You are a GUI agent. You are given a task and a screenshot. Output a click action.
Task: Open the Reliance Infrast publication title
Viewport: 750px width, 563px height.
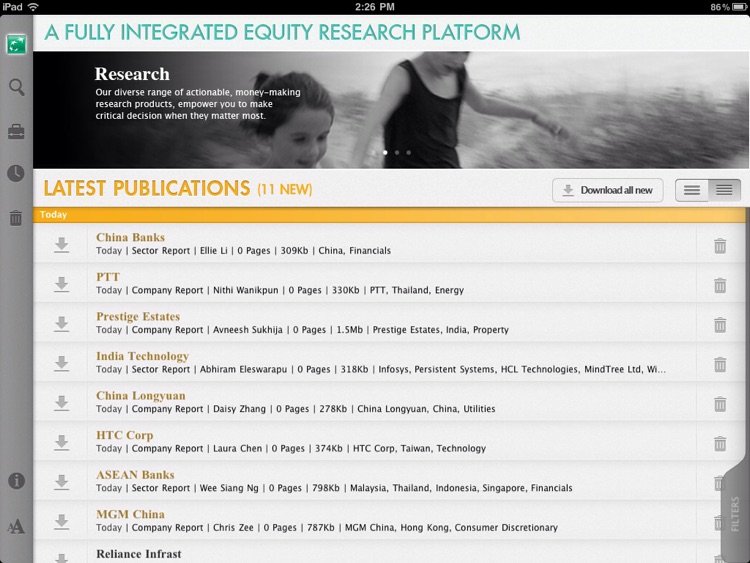[139, 554]
